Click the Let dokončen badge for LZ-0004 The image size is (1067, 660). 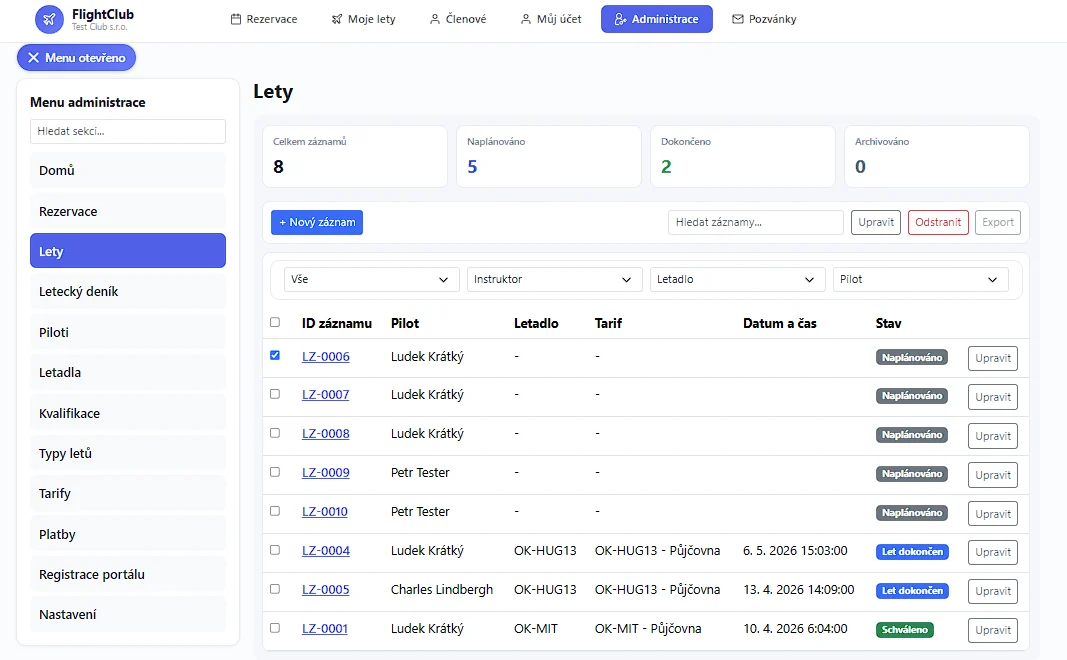pyautogui.click(x=912, y=552)
